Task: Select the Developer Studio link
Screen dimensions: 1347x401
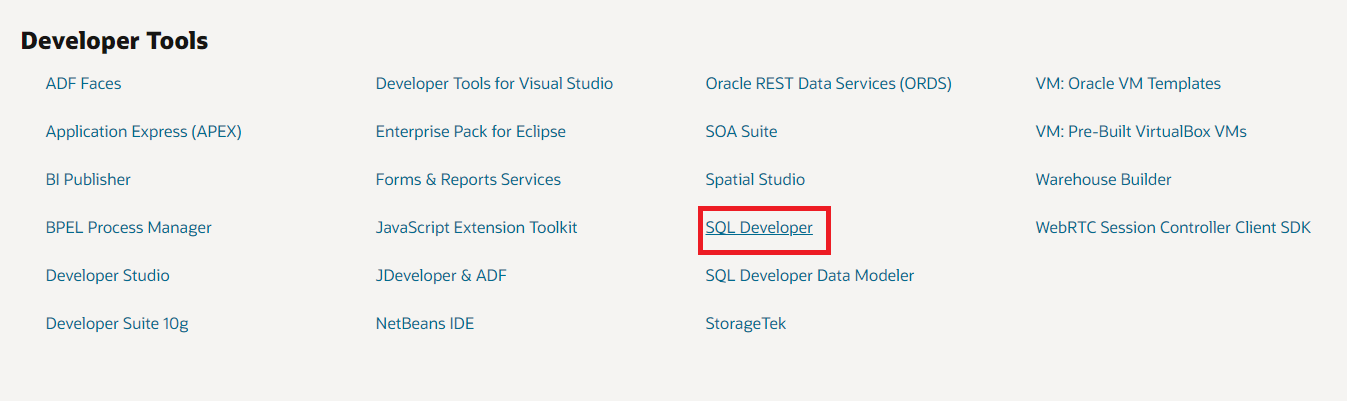Action: click(108, 276)
